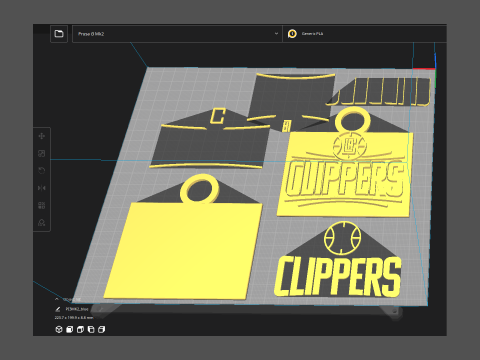Switch to Top view orientation

pyautogui.click(x=80, y=329)
